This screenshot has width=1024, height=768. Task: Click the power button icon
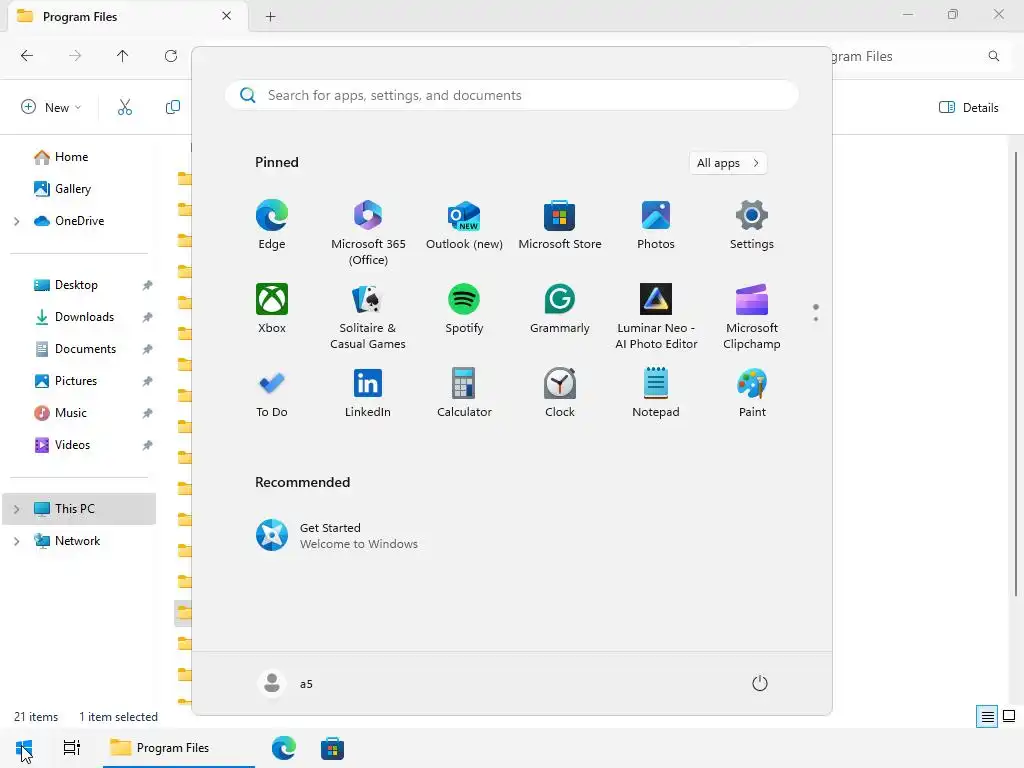point(760,684)
